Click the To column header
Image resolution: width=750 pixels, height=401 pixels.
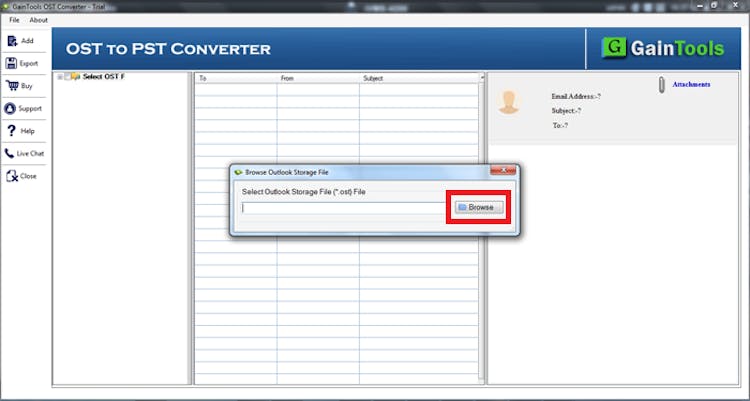[235, 78]
